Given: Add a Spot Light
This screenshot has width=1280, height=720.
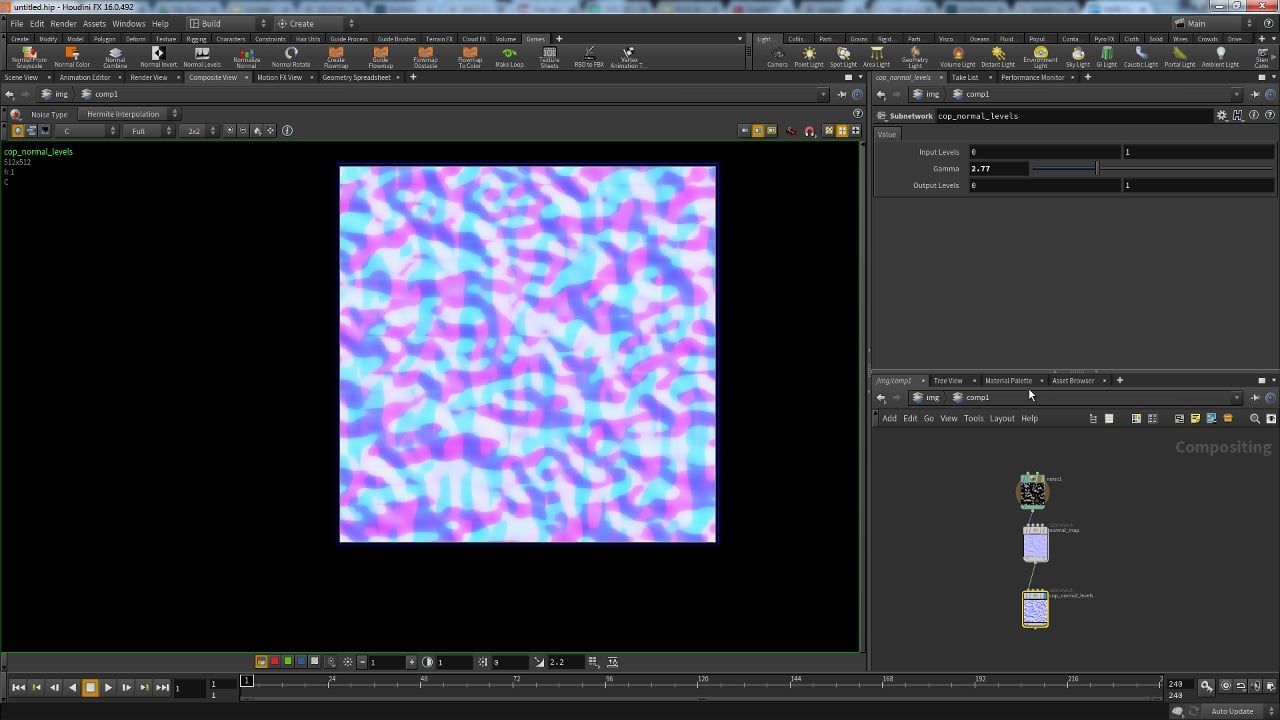Looking at the screenshot, I should click(x=842, y=57).
